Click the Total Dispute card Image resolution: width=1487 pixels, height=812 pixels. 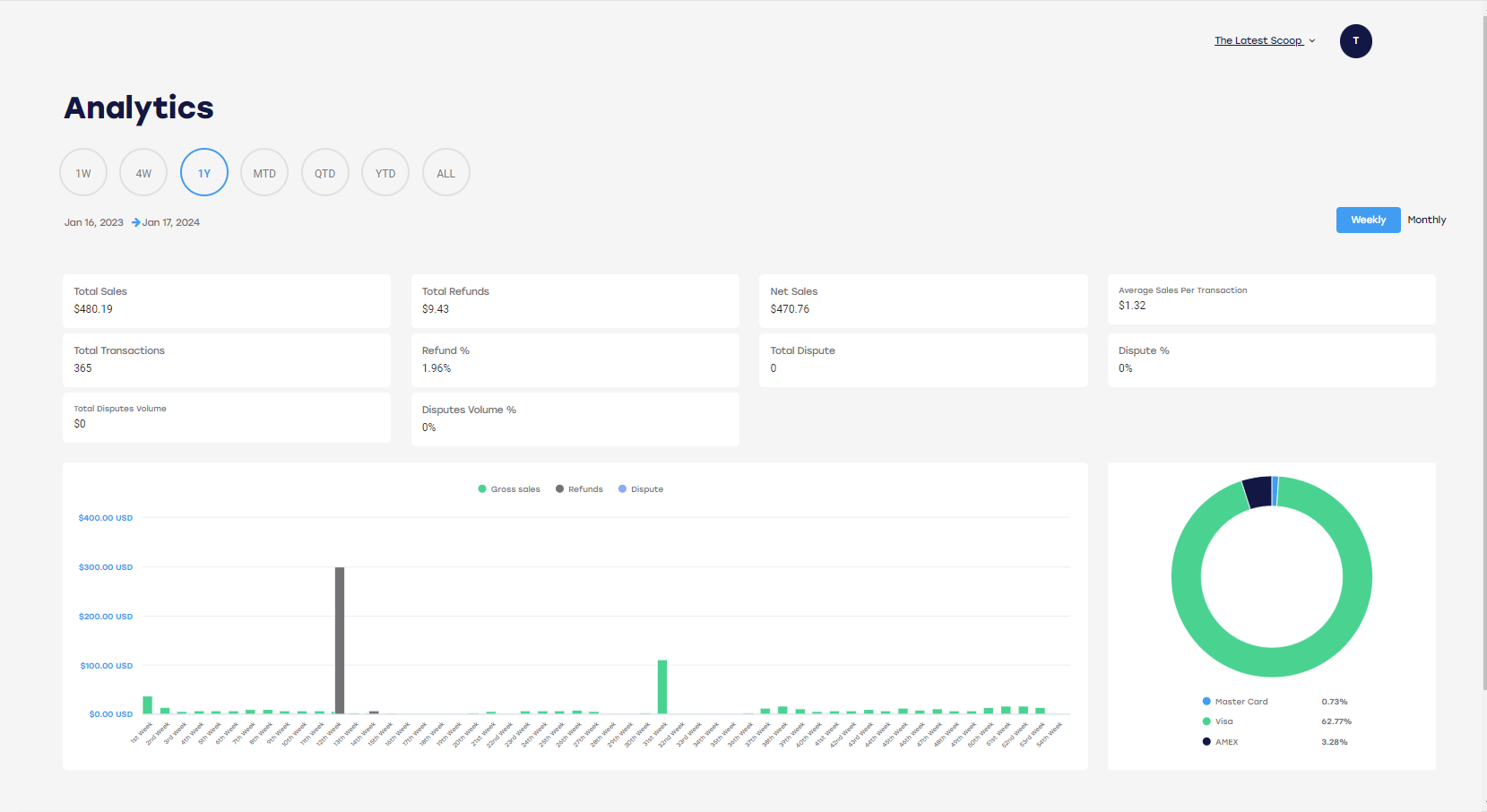point(923,360)
